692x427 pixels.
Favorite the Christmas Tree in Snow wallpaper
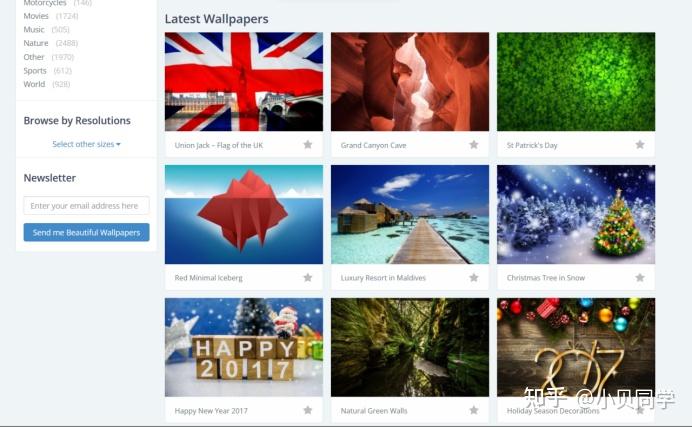[639, 277]
